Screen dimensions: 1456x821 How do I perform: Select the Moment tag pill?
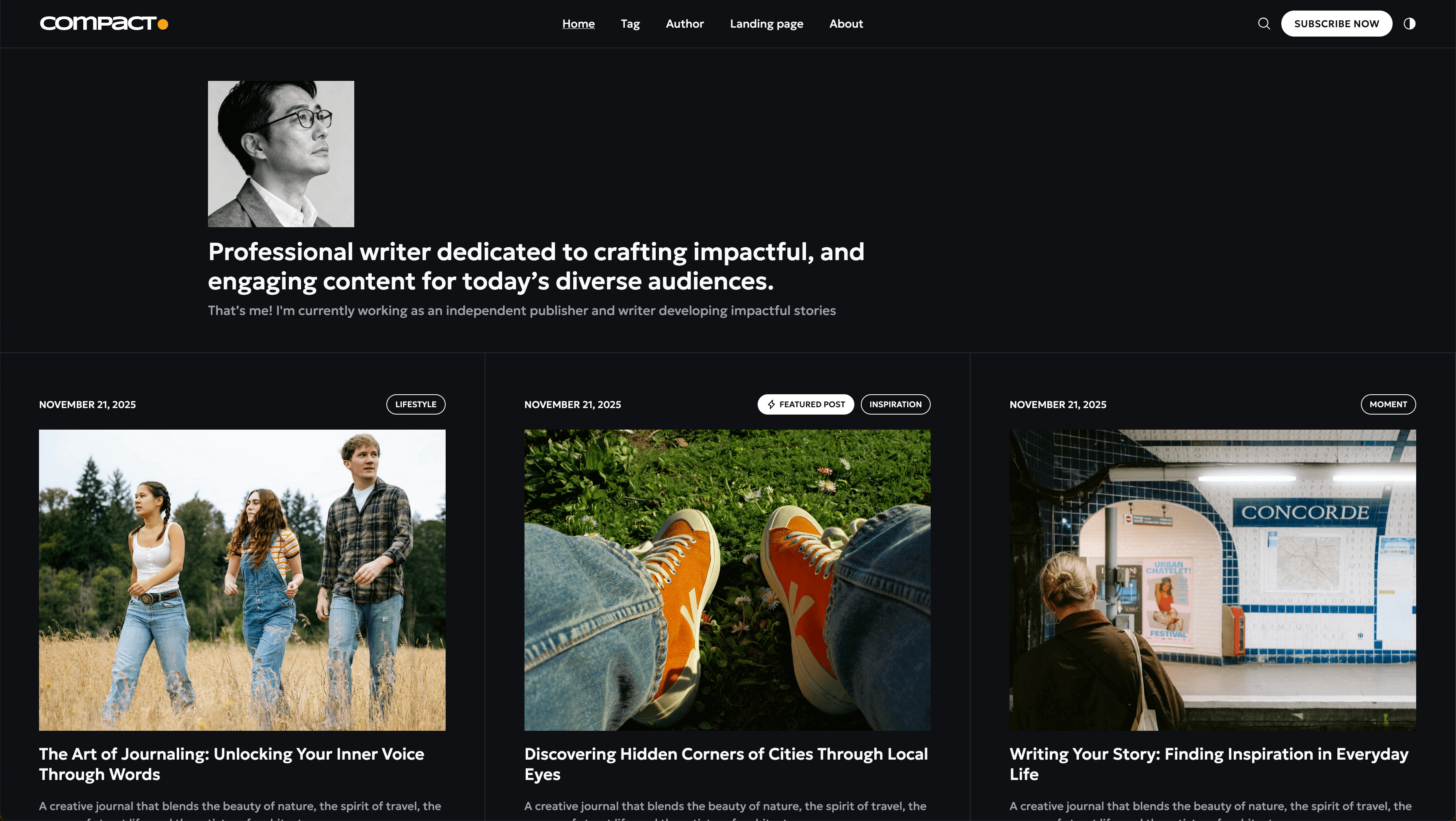pos(1388,404)
